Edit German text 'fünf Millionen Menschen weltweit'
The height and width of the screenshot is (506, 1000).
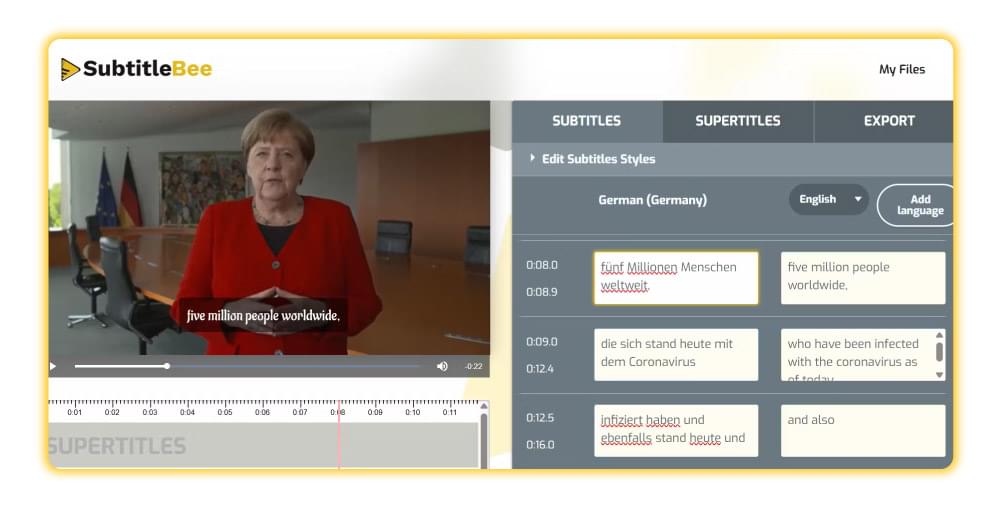pos(676,278)
